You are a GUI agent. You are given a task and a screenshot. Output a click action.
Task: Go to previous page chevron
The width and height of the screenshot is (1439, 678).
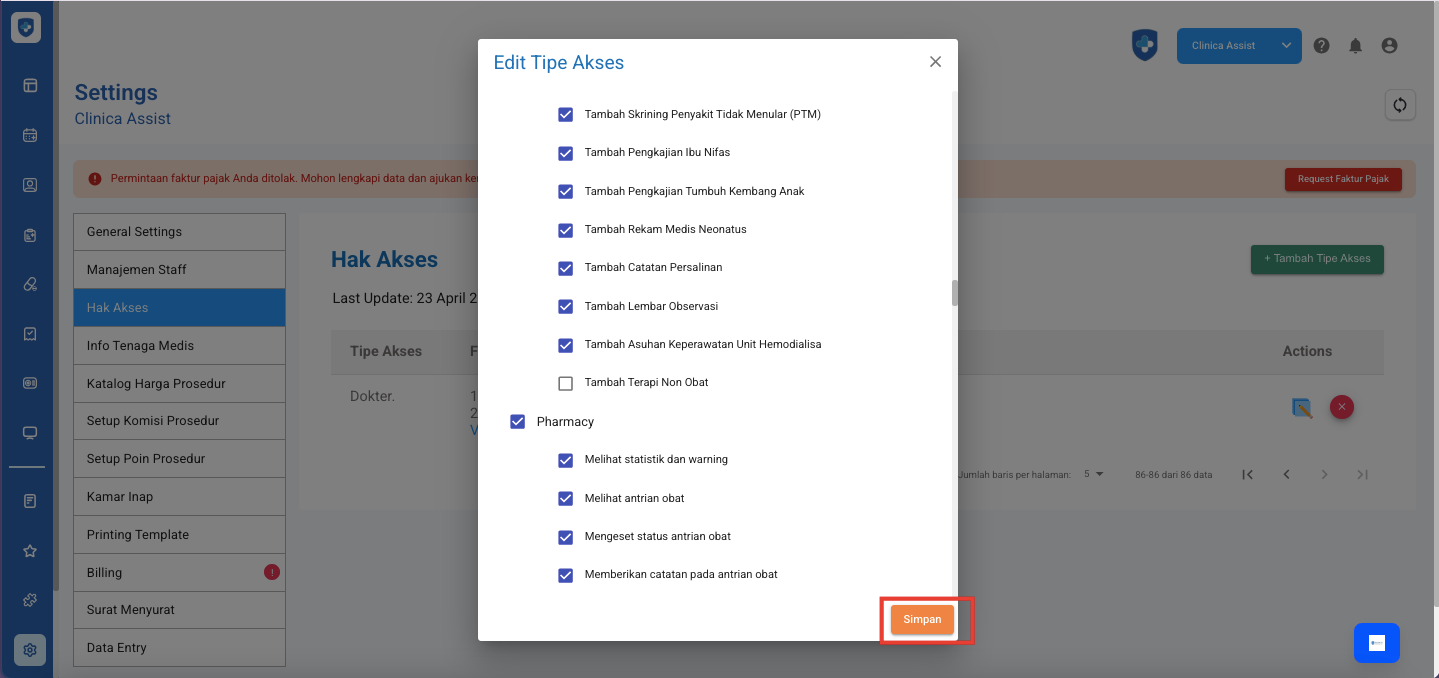click(1286, 474)
